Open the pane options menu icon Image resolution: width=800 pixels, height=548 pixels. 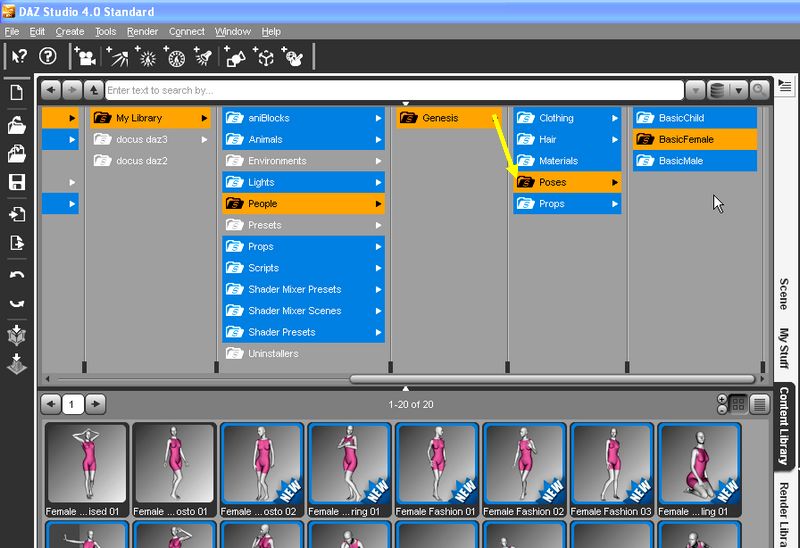[785, 86]
